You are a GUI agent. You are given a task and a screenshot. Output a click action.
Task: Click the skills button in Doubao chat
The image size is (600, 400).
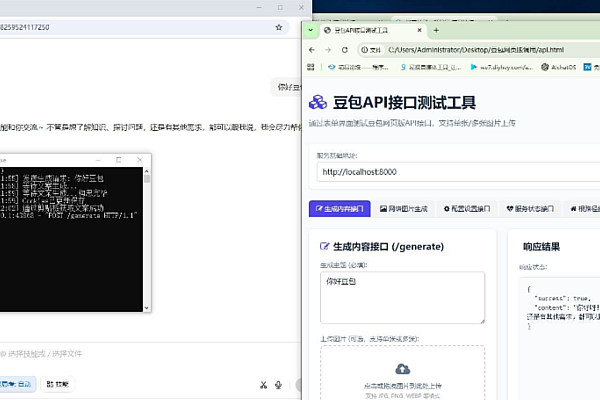[x=57, y=384]
